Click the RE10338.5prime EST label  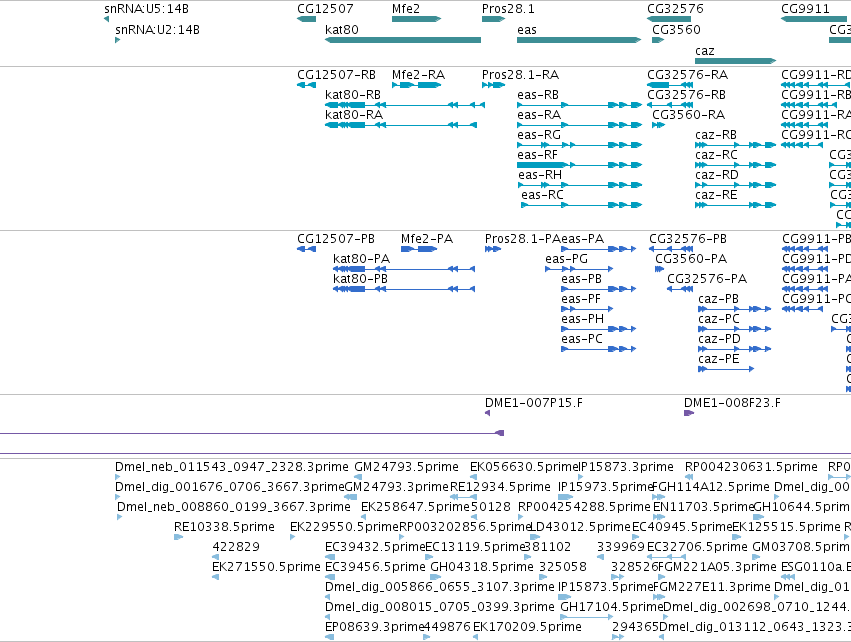coord(224,527)
